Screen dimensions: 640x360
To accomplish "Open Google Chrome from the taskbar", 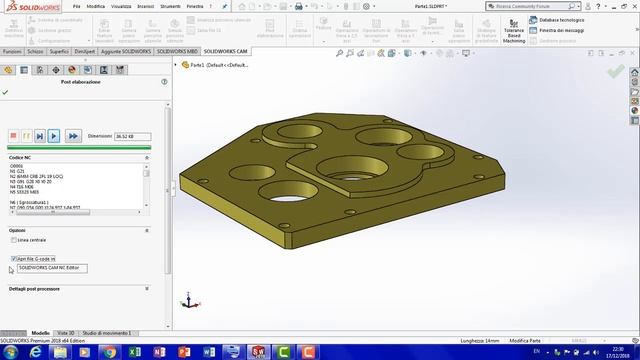I will point(109,352).
